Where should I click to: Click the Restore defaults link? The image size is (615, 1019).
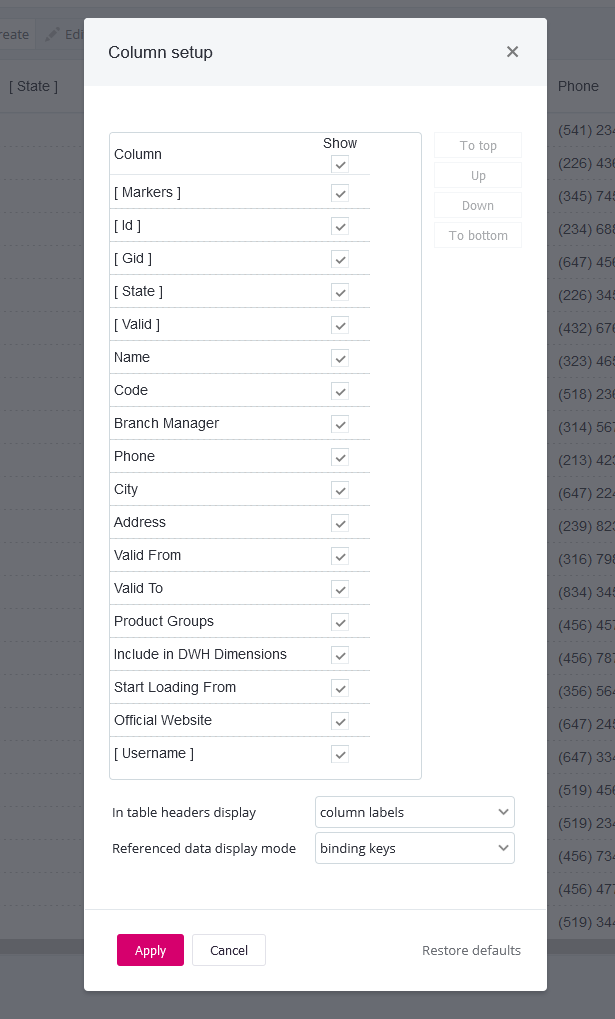click(x=471, y=950)
